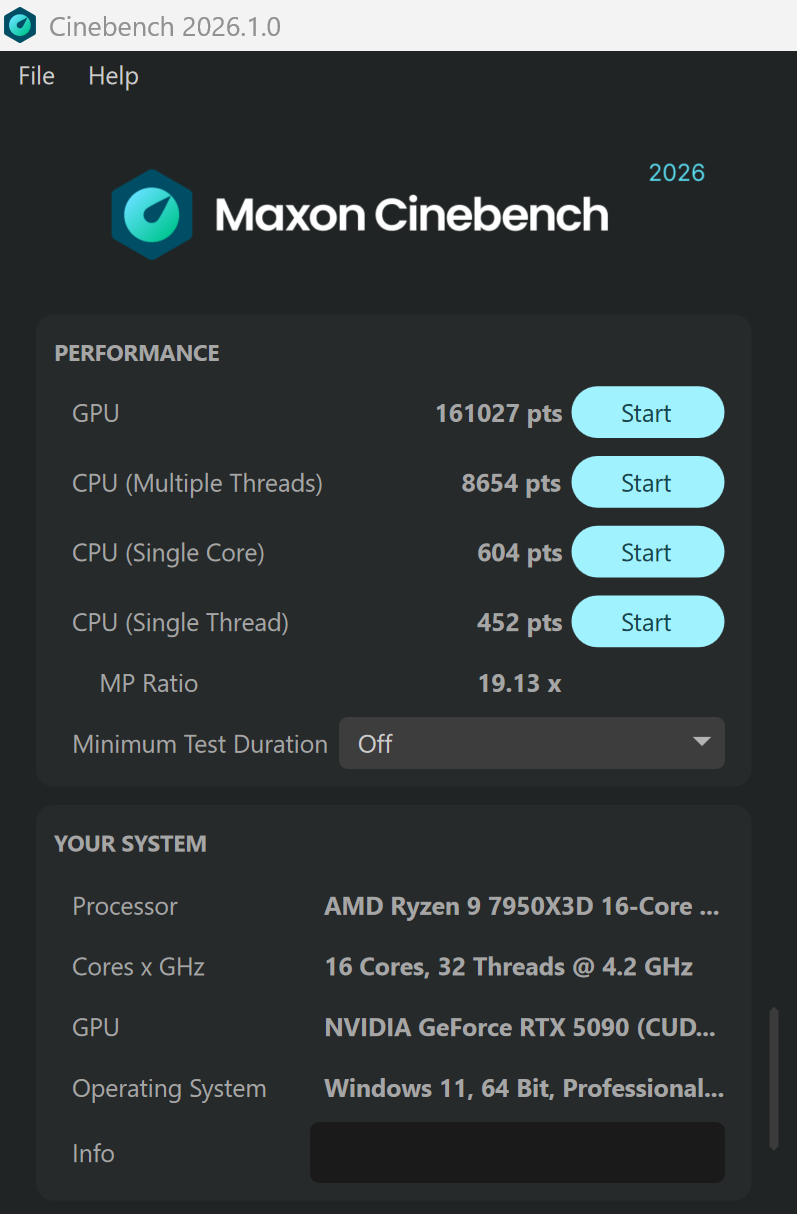Screen dimensions: 797x1214
Task: Select the GPU score of 161027 pts
Action: [x=499, y=412]
